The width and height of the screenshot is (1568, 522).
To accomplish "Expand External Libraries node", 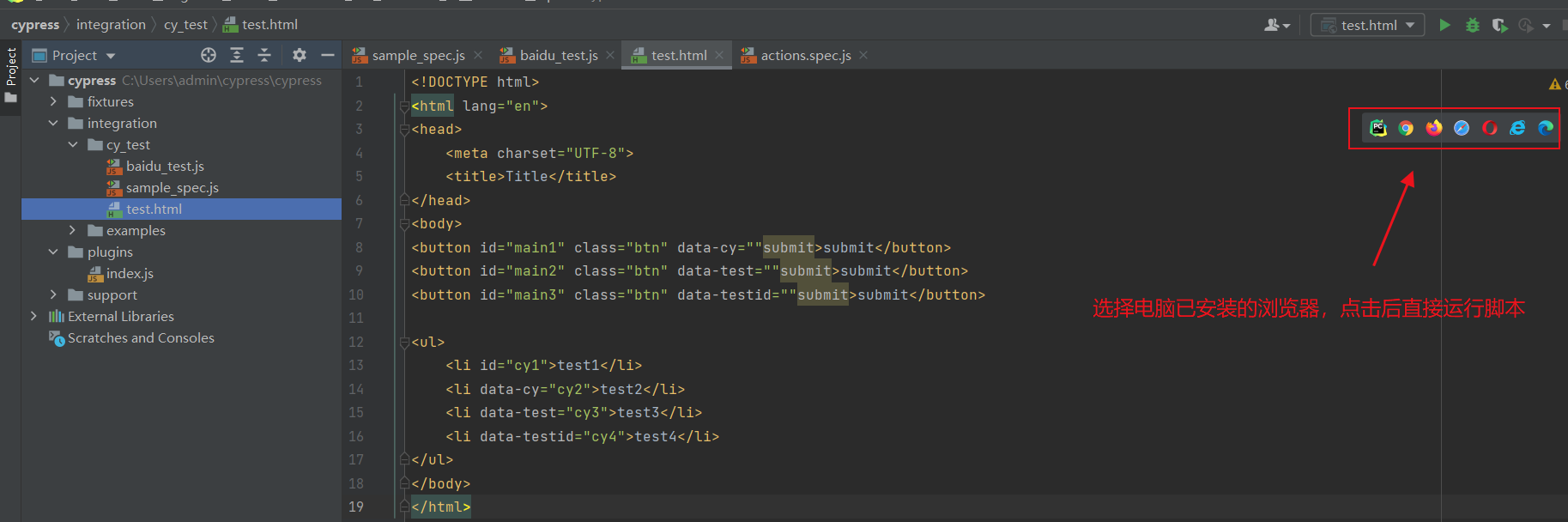I will [x=34, y=316].
